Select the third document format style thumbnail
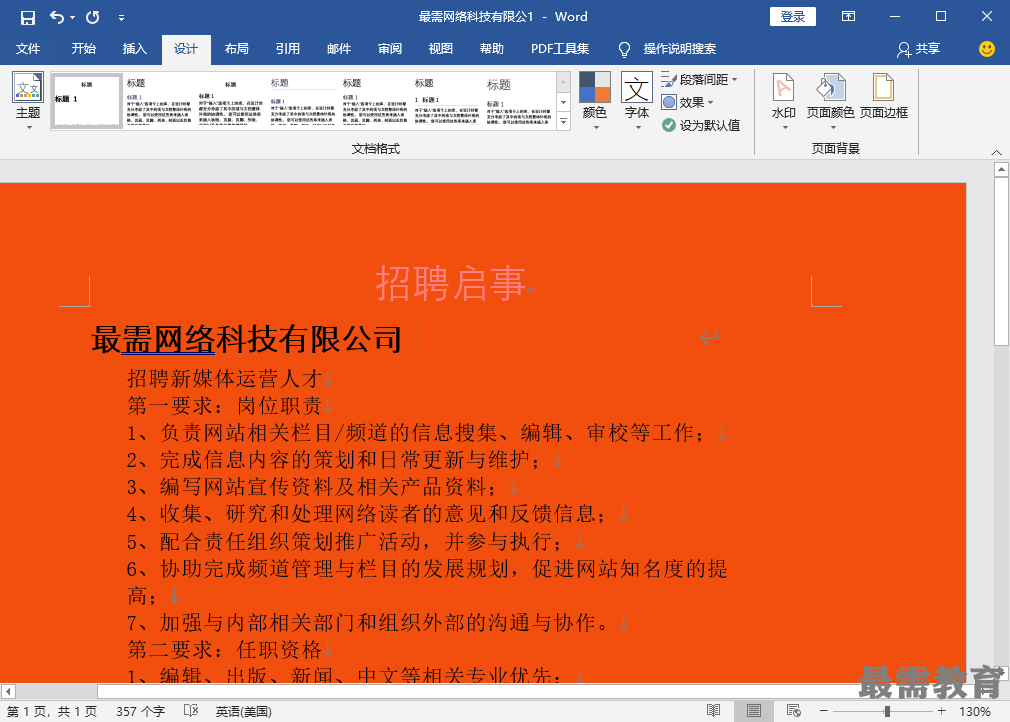This screenshot has height=722, width=1010. 231,101
